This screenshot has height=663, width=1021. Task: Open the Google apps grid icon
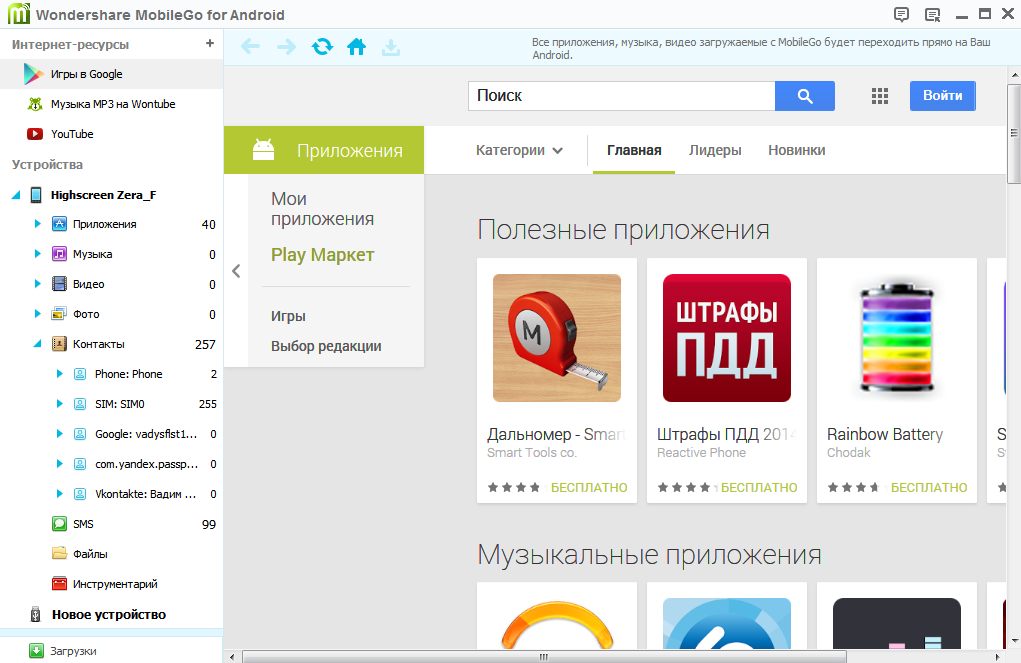click(x=880, y=96)
